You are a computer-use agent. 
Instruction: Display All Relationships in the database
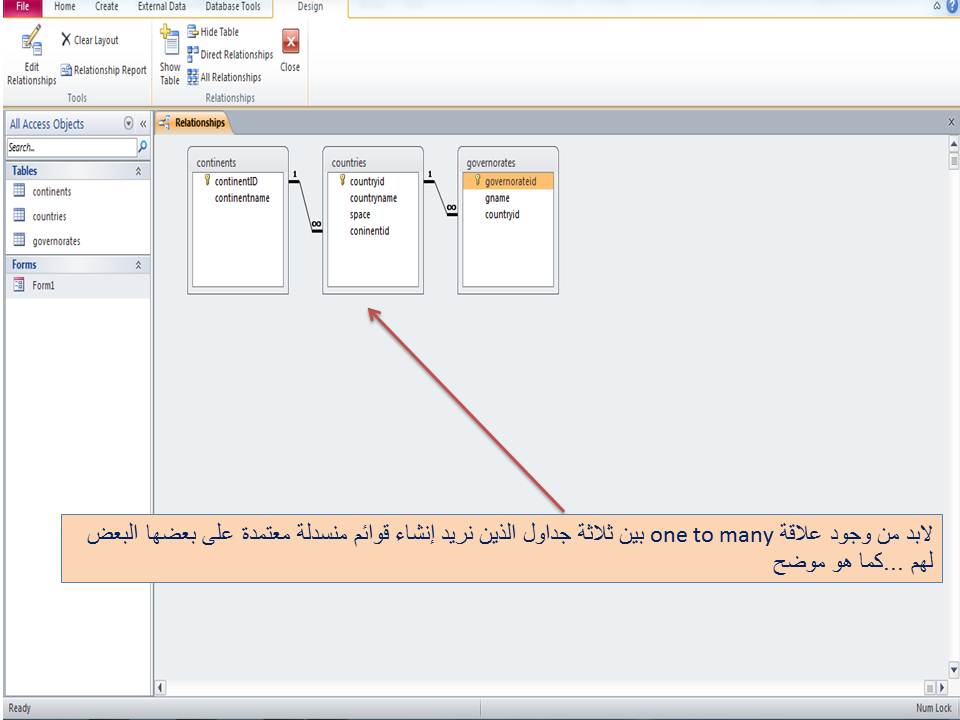click(226, 77)
